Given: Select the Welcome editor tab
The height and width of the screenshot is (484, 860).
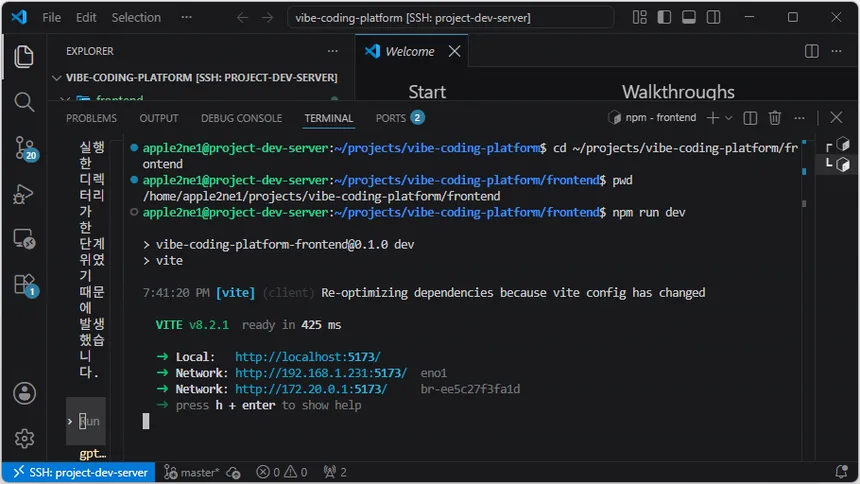Looking at the screenshot, I should pyautogui.click(x=413, y=51).
